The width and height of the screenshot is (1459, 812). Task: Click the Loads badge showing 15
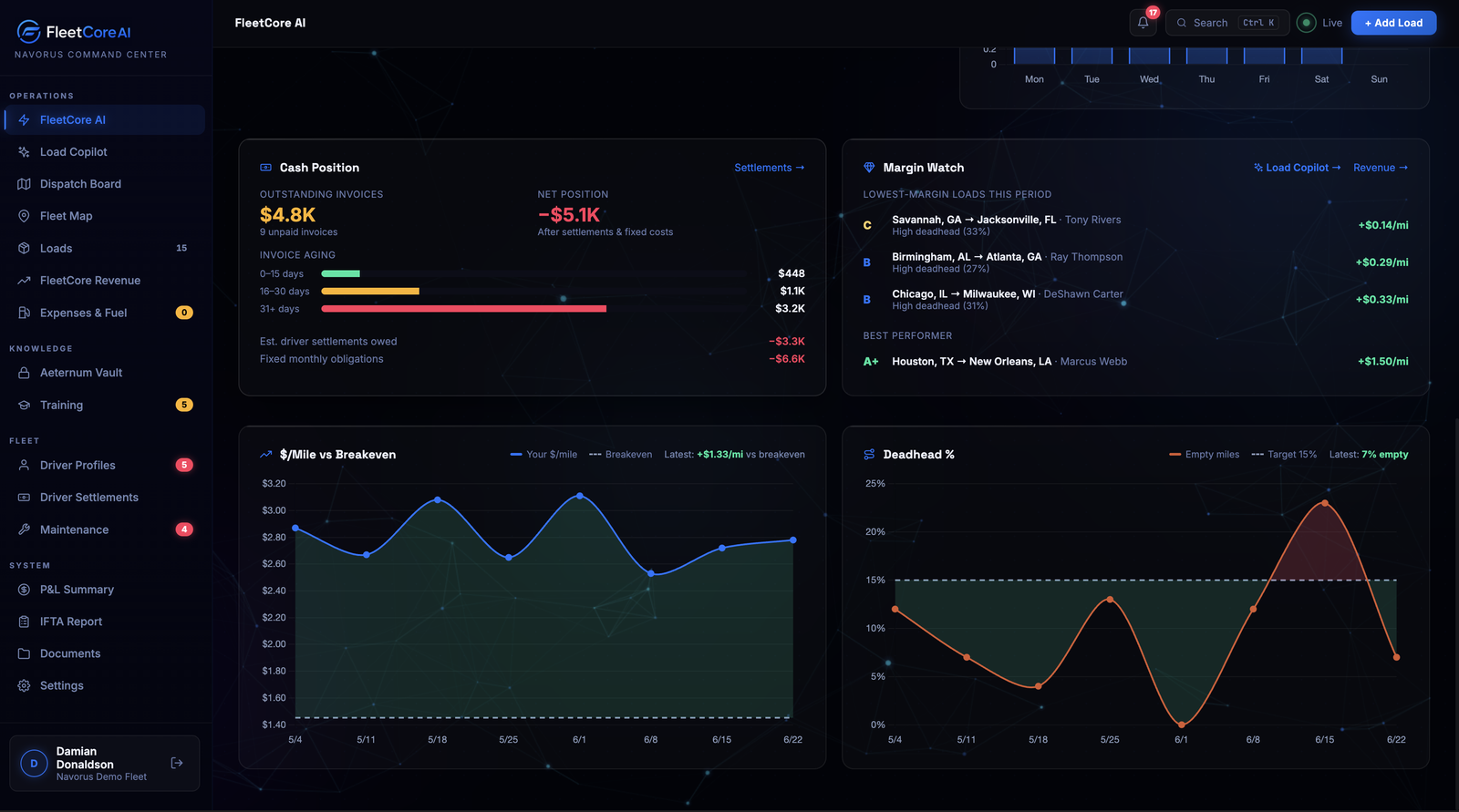[x=181, y=248]
